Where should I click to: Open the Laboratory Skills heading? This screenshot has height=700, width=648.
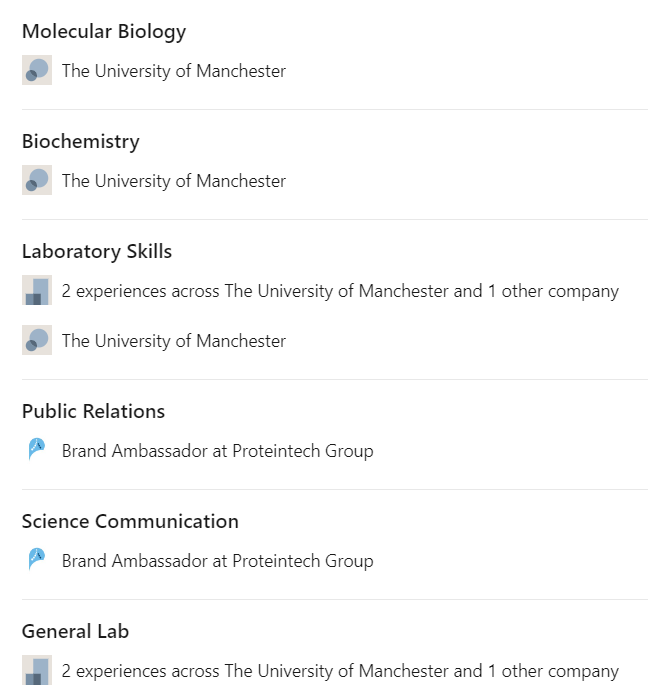coord(97,251)
